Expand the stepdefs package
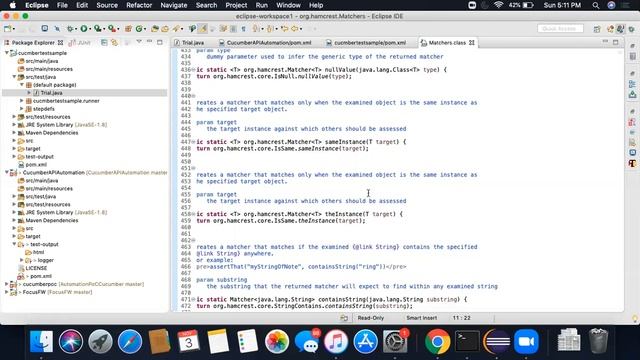The height and width of the screenshot is (360, 640). pyautogui.click(x=22, y=109)
